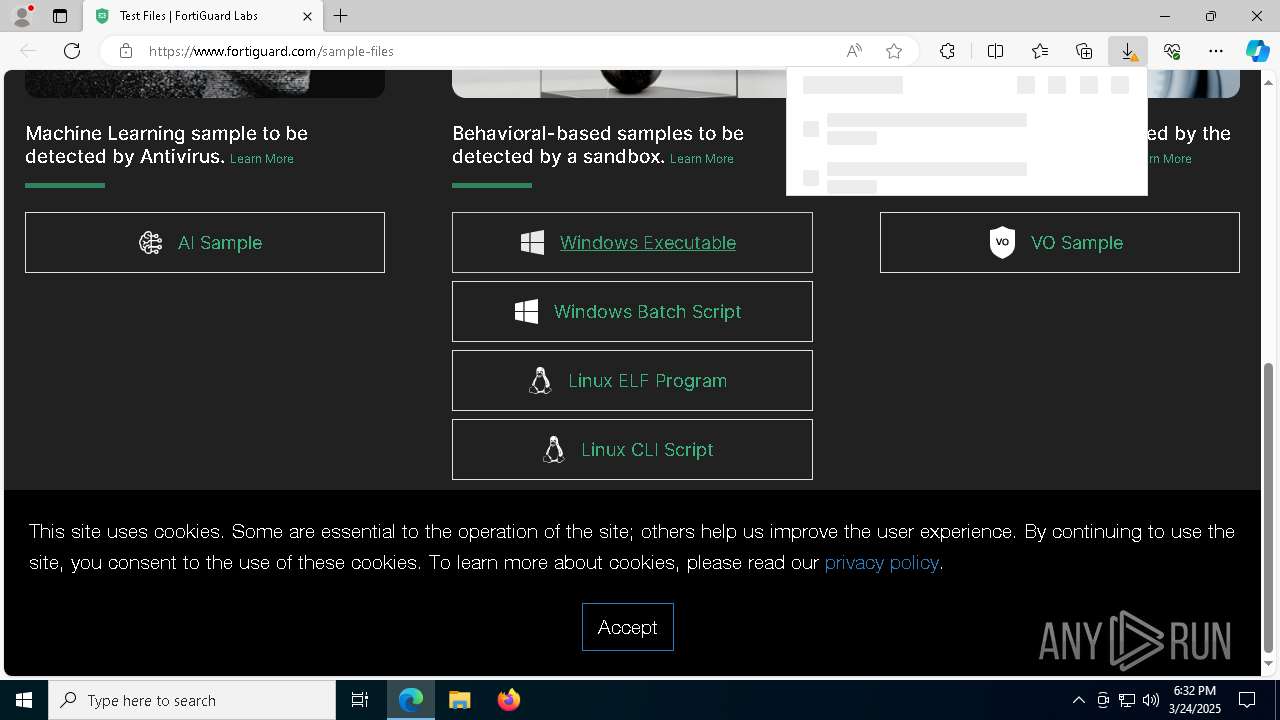The height and width of the screenshot is (720, 1280).
Task: Download the AI Sample
Action: coord(205,242)
